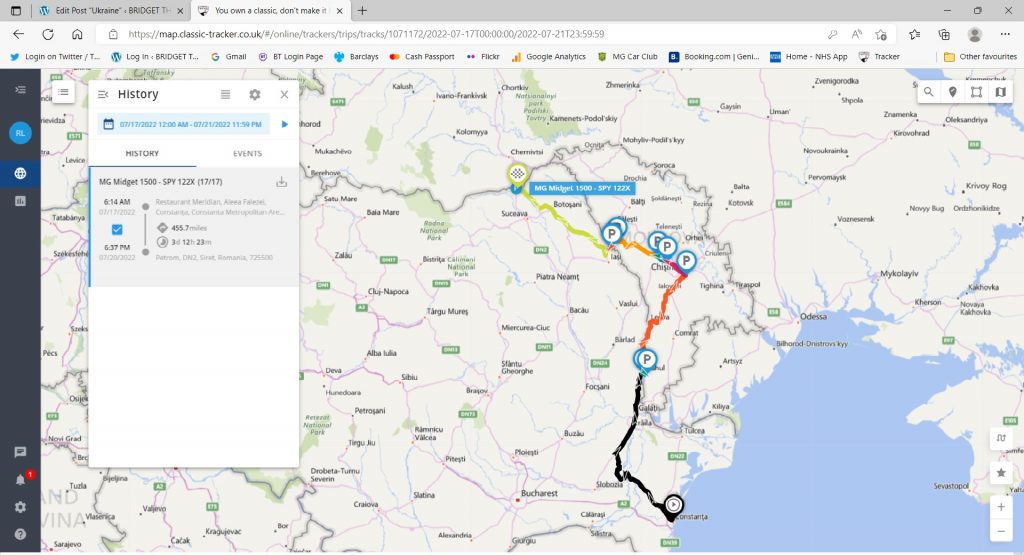
Task: Open History panel settings gear
Action: (255, 95)
